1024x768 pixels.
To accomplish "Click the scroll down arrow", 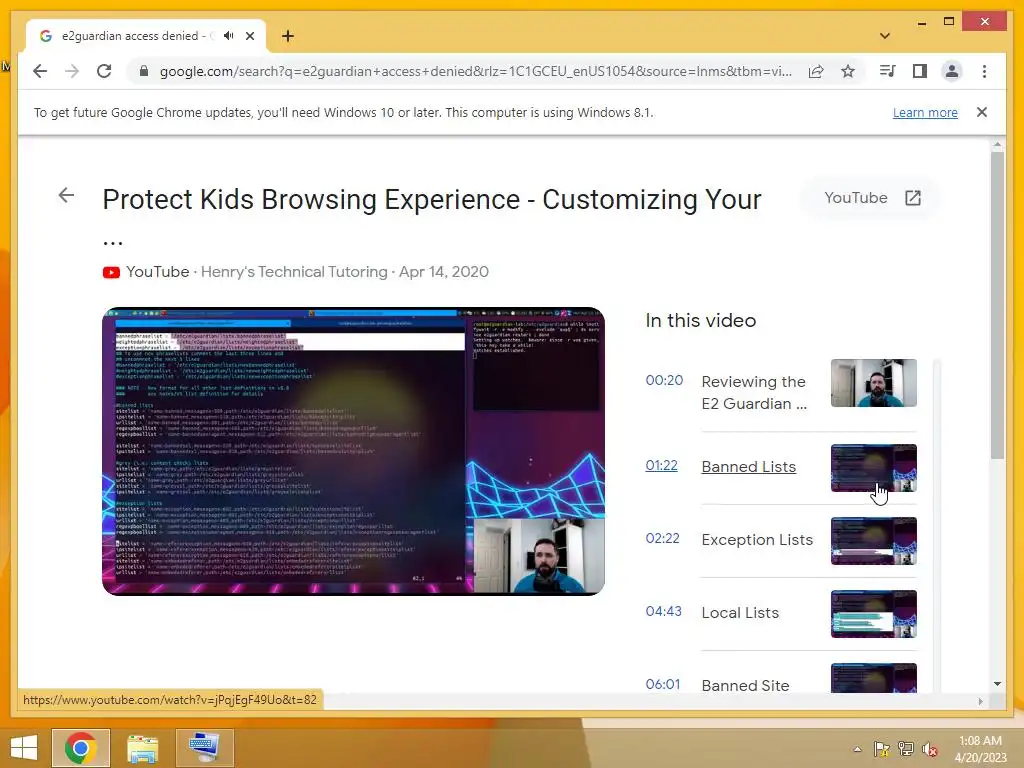I will [997, 684].
